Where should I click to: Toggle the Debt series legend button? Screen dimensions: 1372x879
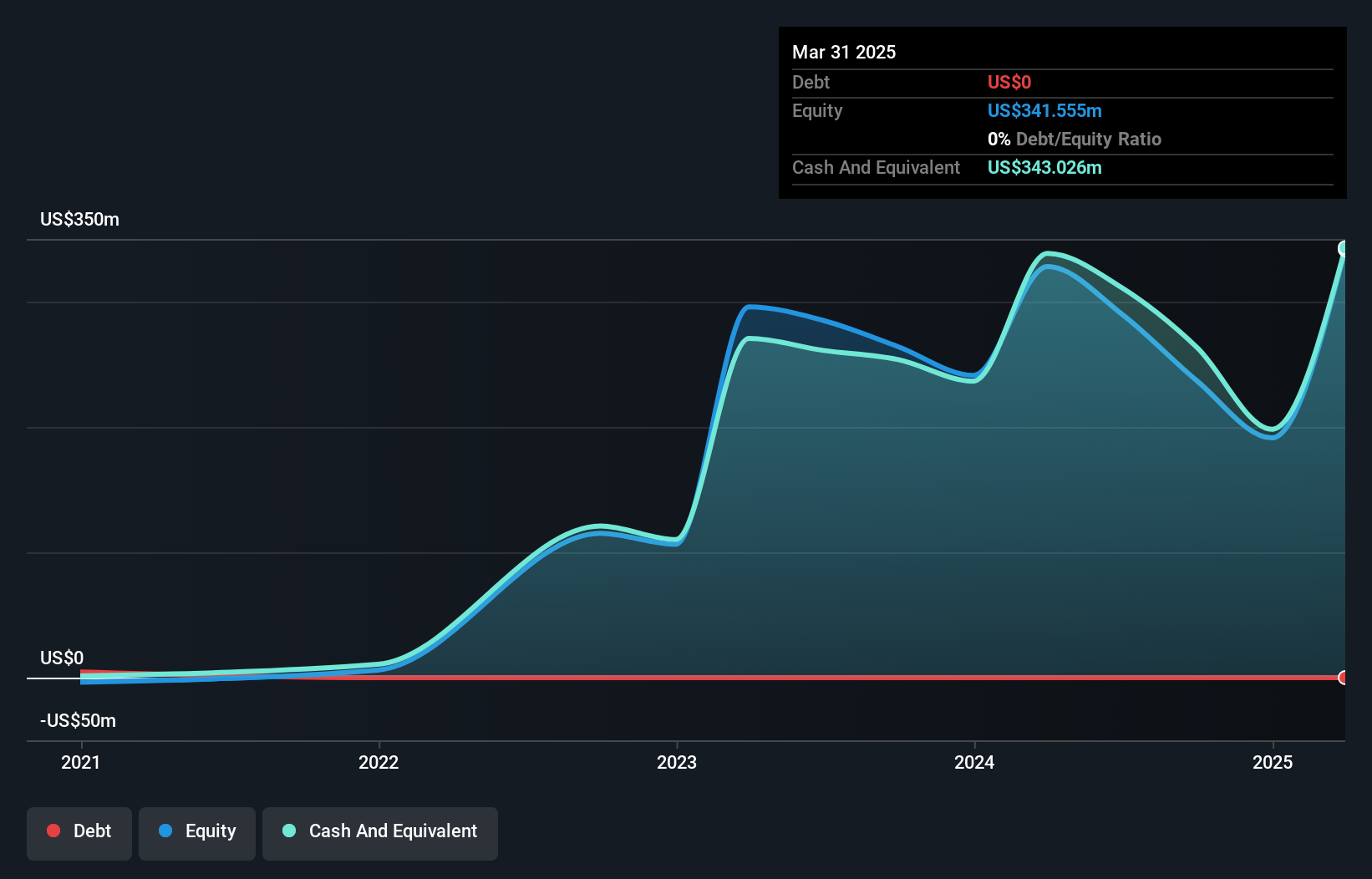[x=79, y=833]
